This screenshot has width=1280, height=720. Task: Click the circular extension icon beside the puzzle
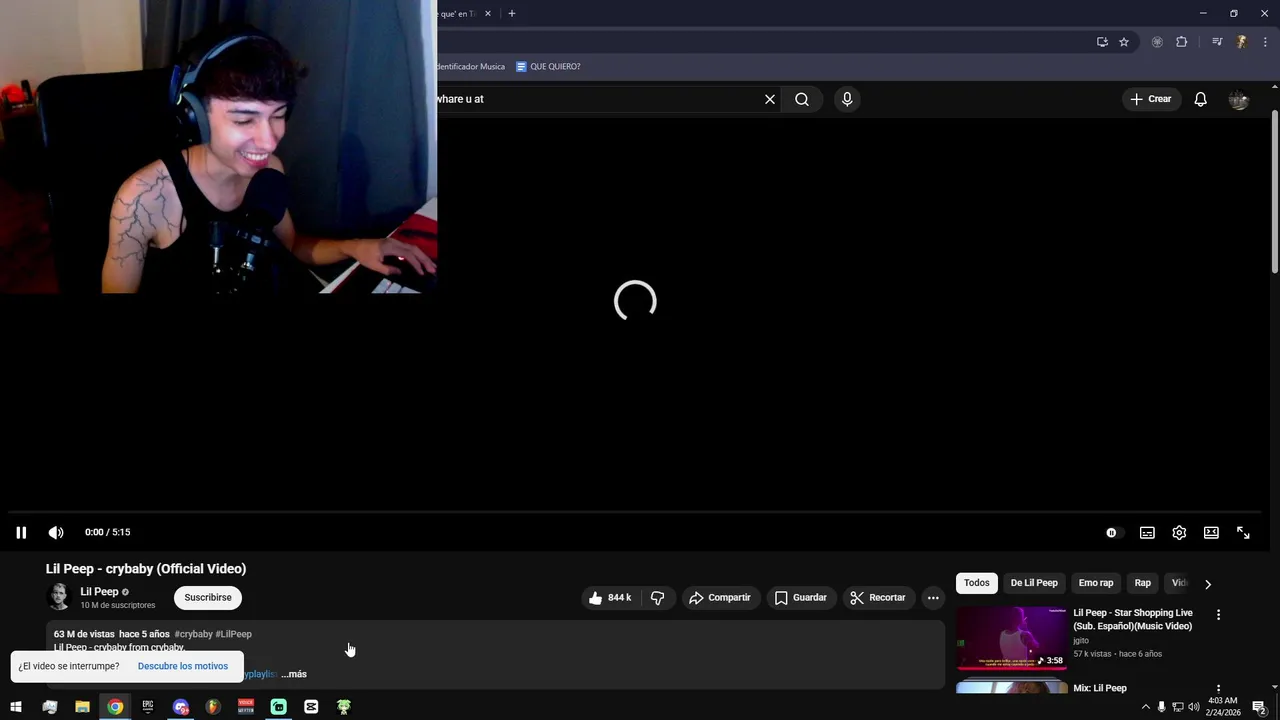tap(1157, 42)
